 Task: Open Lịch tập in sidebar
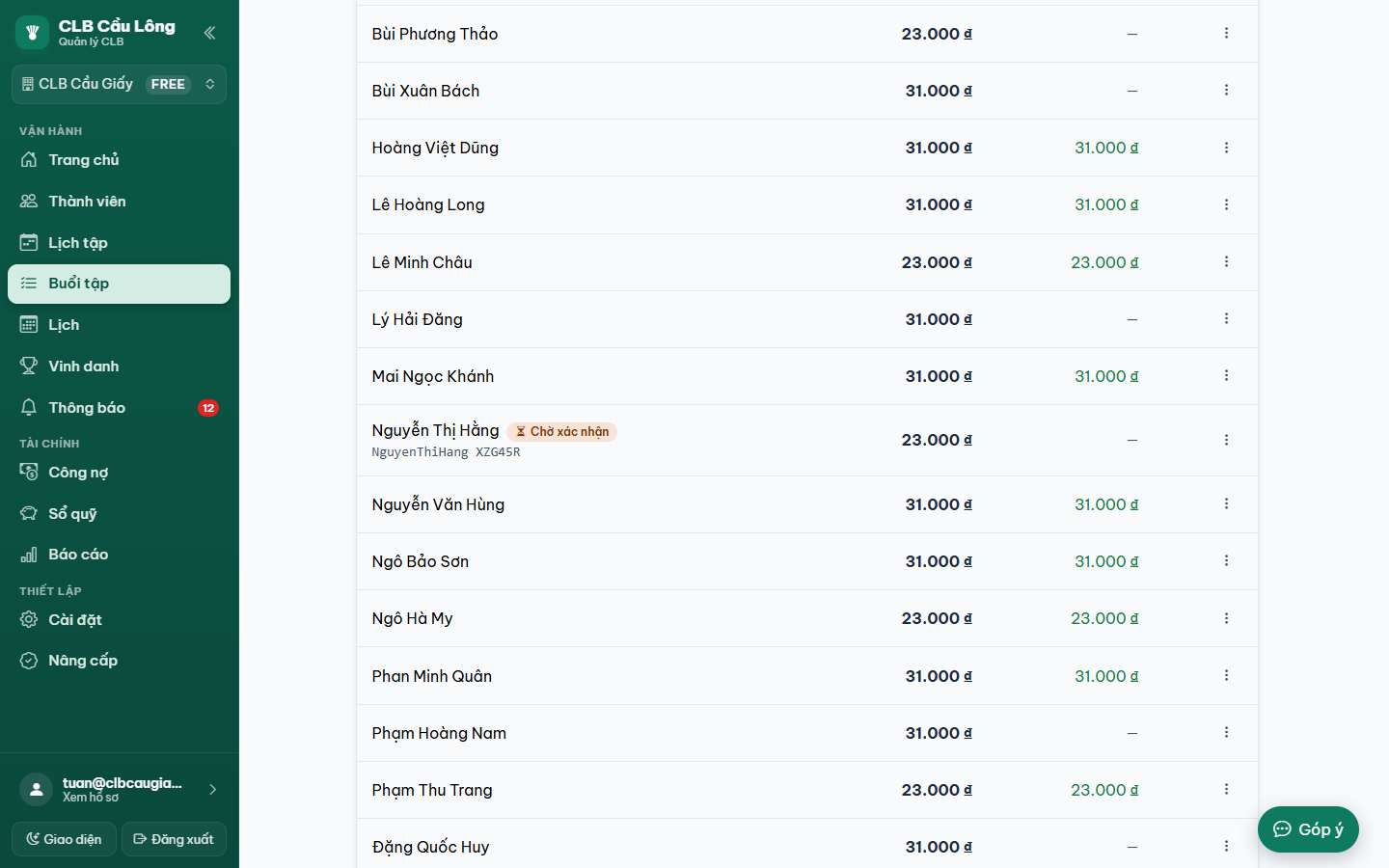119,243
